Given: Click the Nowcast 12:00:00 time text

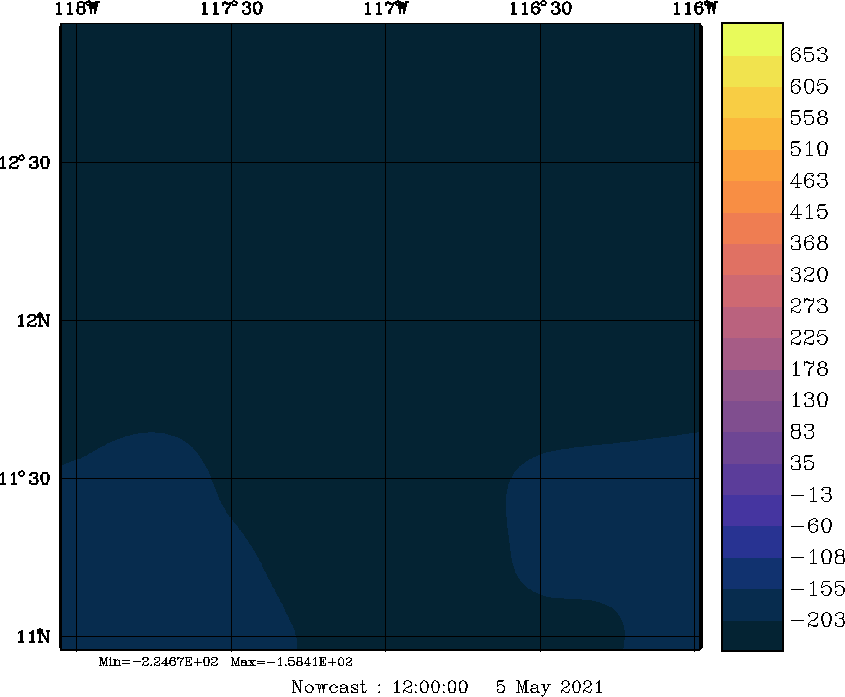Looking at the screenshot, I should pos(379,687).
